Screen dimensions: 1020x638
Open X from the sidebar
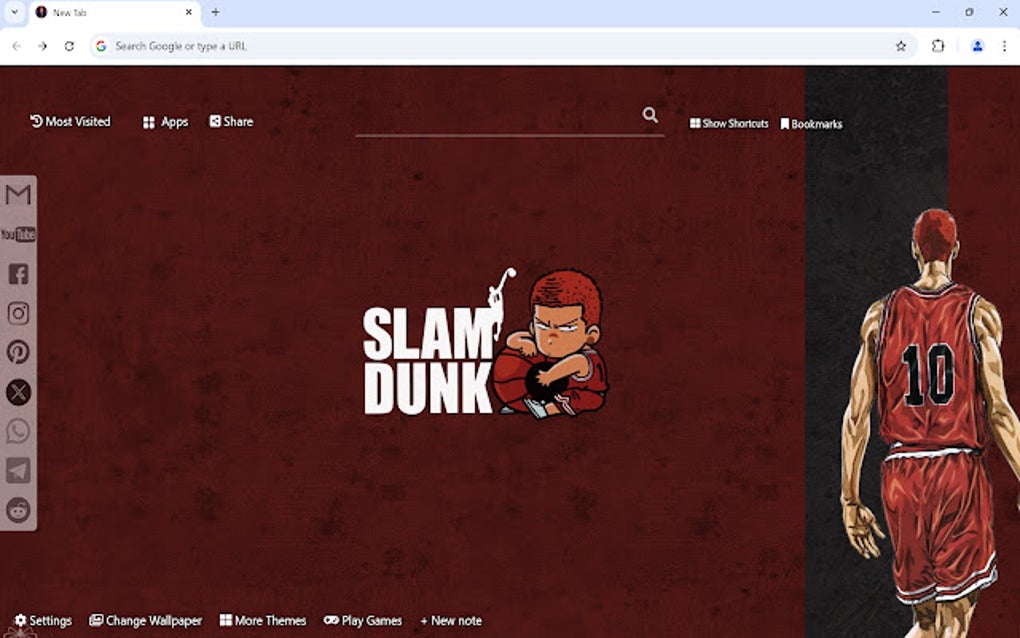(x=18, y=392)
